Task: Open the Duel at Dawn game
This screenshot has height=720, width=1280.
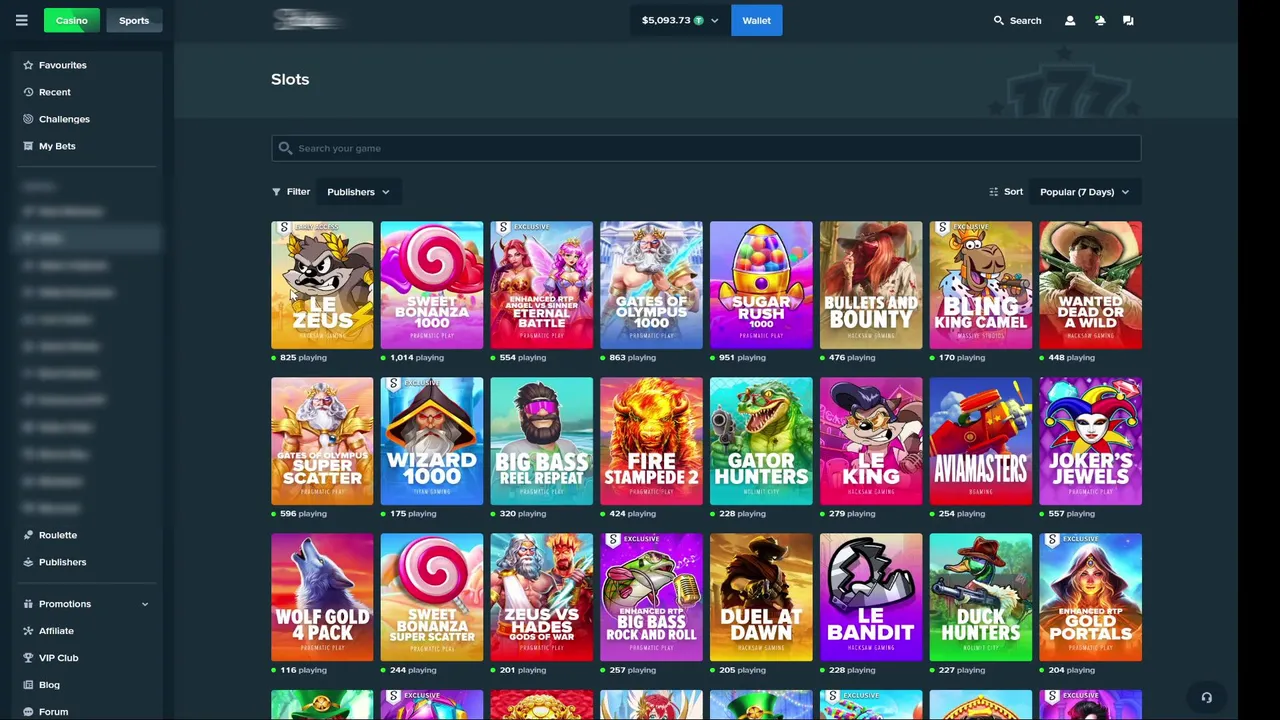Action: [761, 597]
